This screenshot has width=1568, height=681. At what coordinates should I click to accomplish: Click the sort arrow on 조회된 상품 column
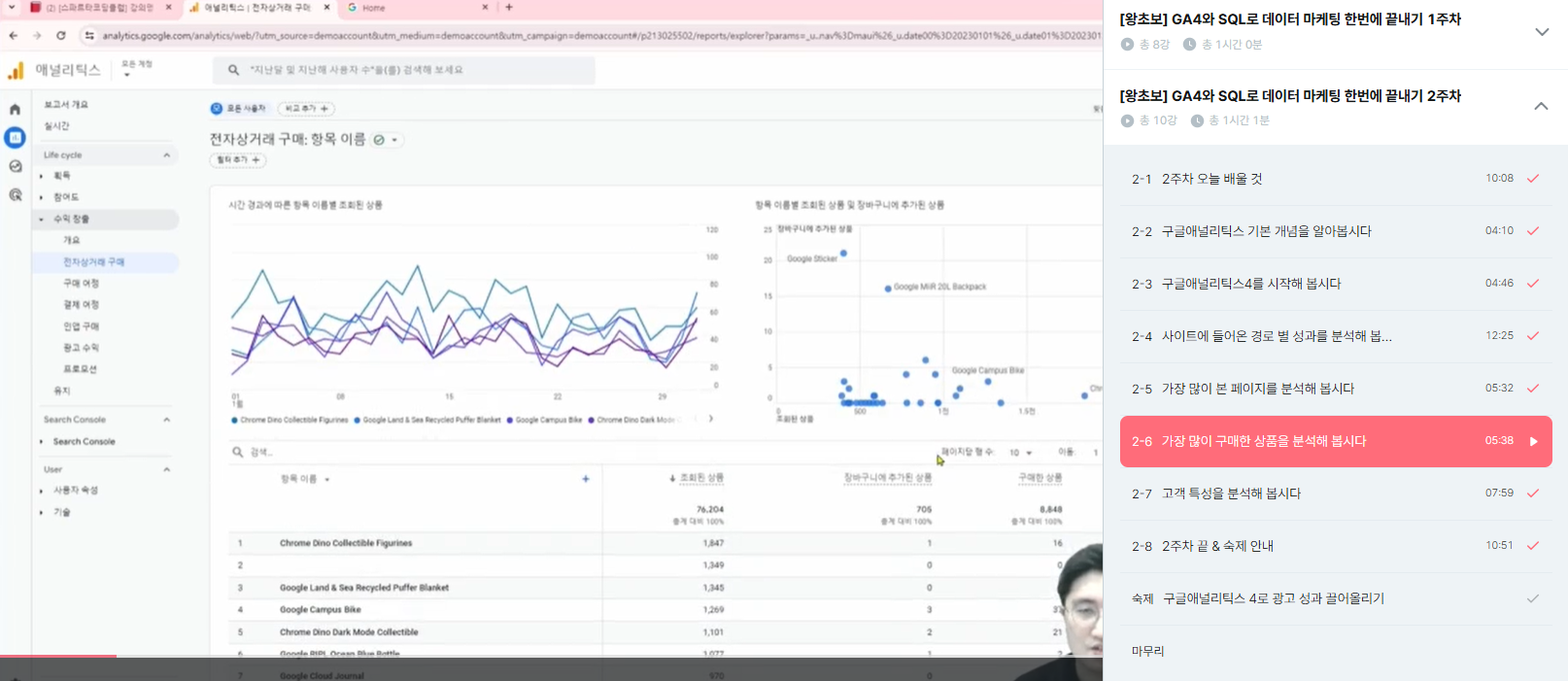pyautogui.click(x=672, y=478)
